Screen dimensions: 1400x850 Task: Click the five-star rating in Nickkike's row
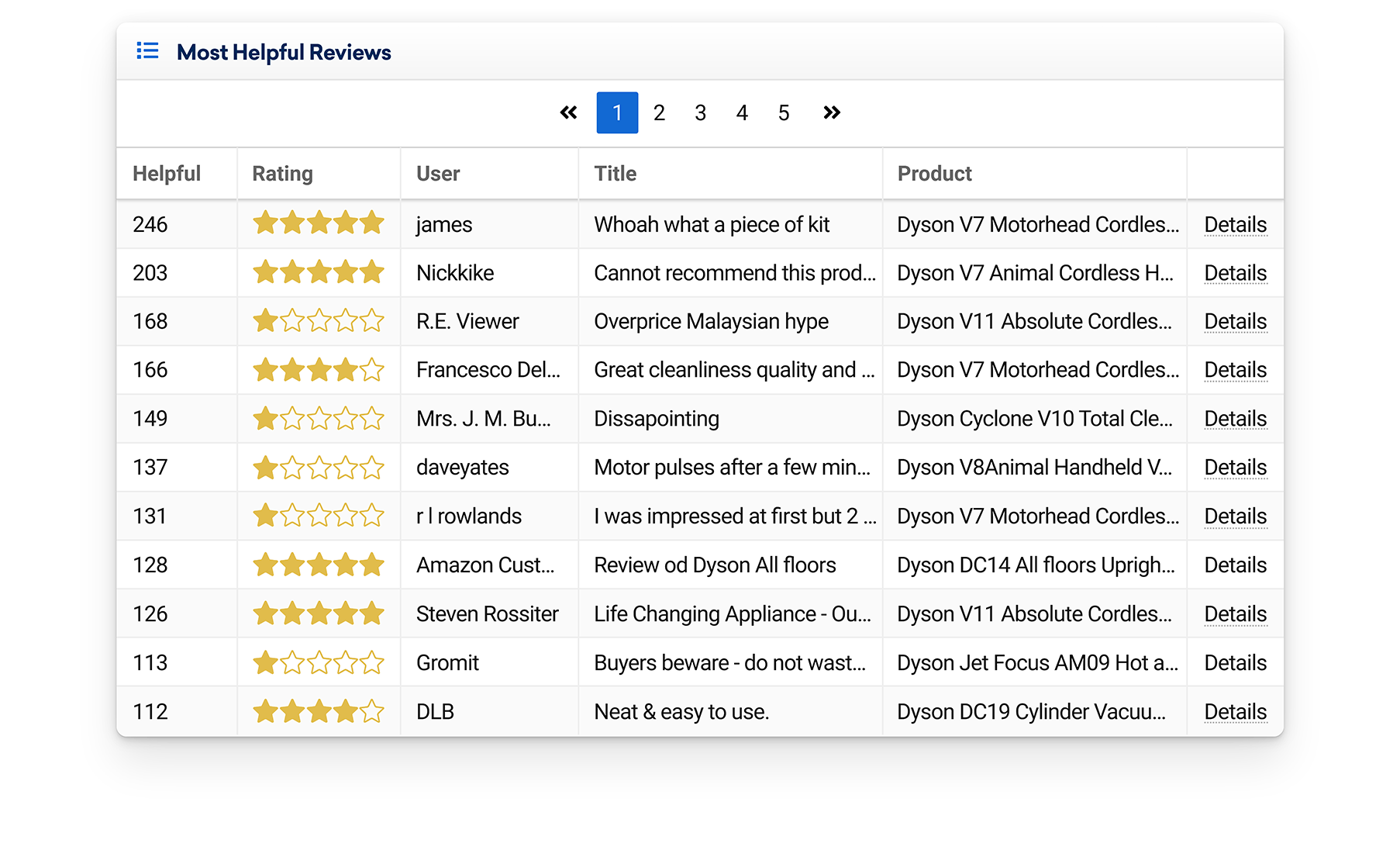tap(319, 272)
